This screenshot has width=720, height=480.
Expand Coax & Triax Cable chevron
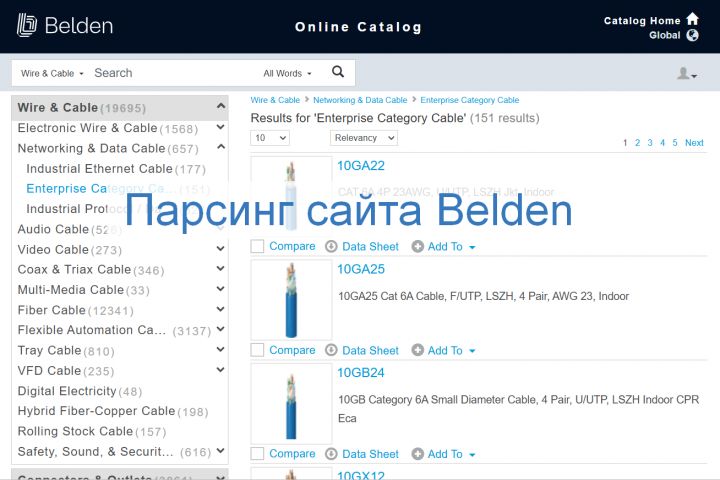(x=220, y=269)
